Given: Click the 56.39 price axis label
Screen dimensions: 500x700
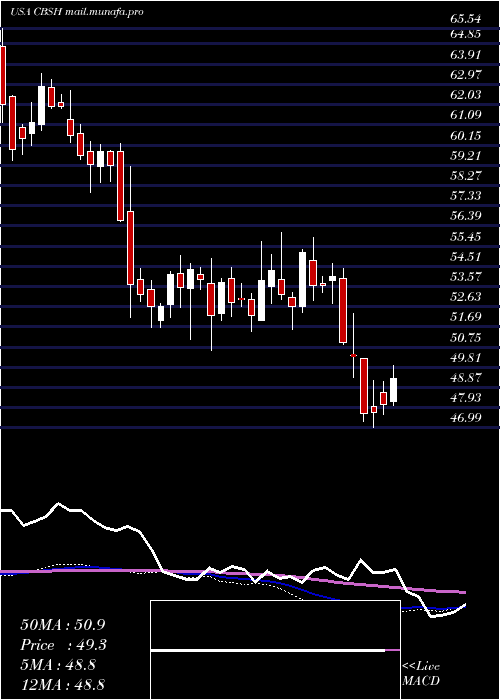Looking at the screenshot, I should coord(466,217).
